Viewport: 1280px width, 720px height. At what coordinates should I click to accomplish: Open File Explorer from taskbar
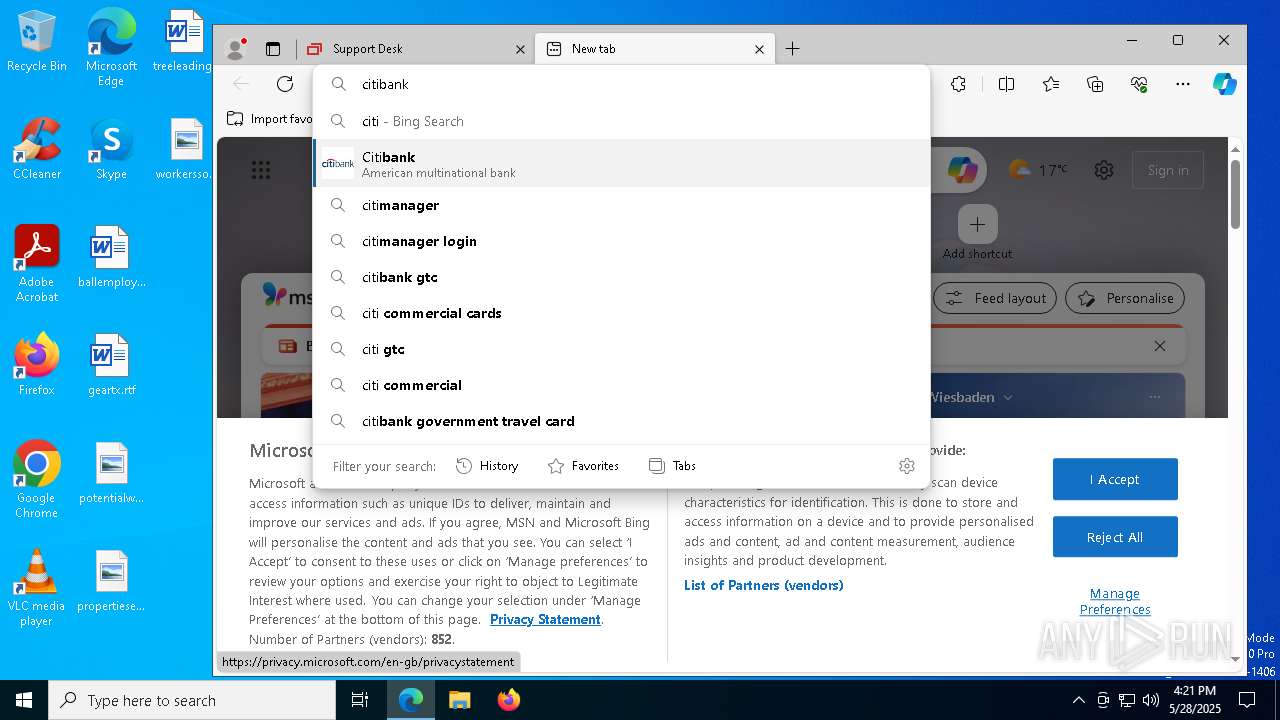459,700
